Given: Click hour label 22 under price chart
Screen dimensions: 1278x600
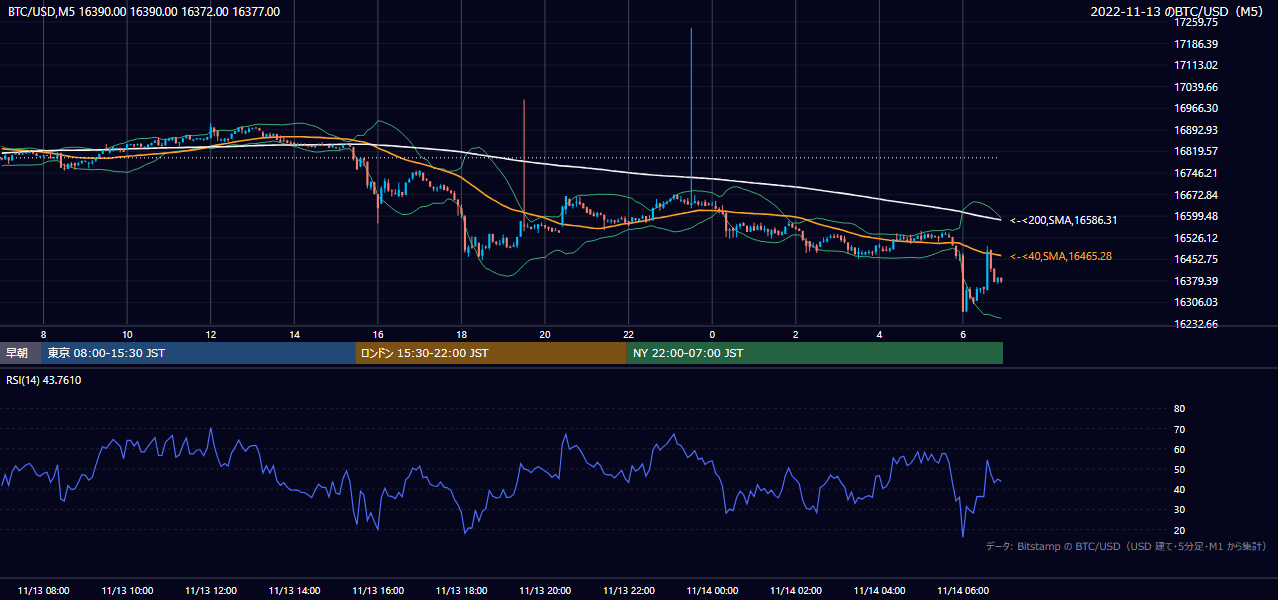Looking at the screenshot, I should (628, 334).
